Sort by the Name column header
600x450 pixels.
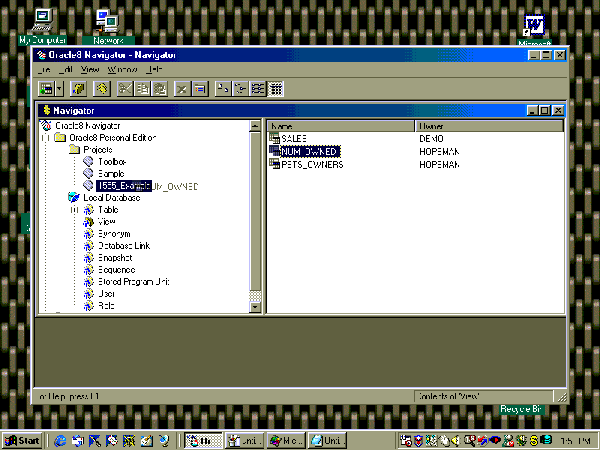[341, 126]
